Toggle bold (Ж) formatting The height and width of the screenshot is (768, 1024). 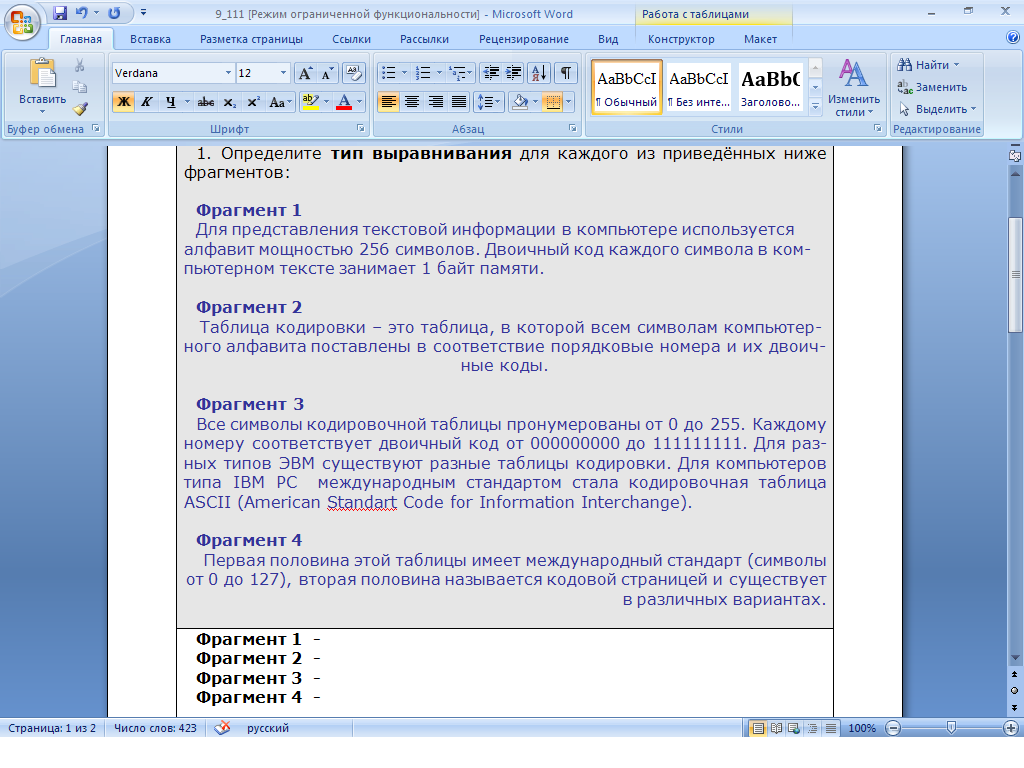click(123, 102)
